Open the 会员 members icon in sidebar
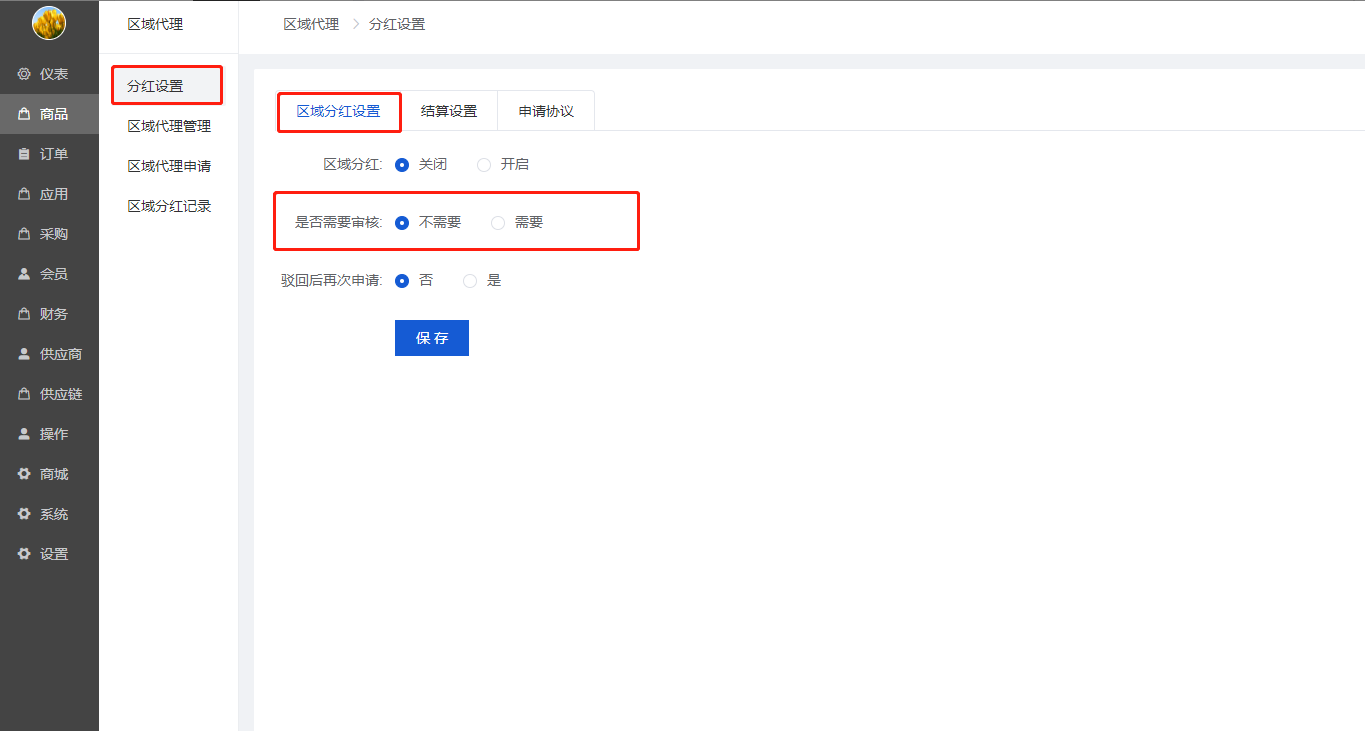1365x731 pixels. pyautogui.click(x=25, y=274)
